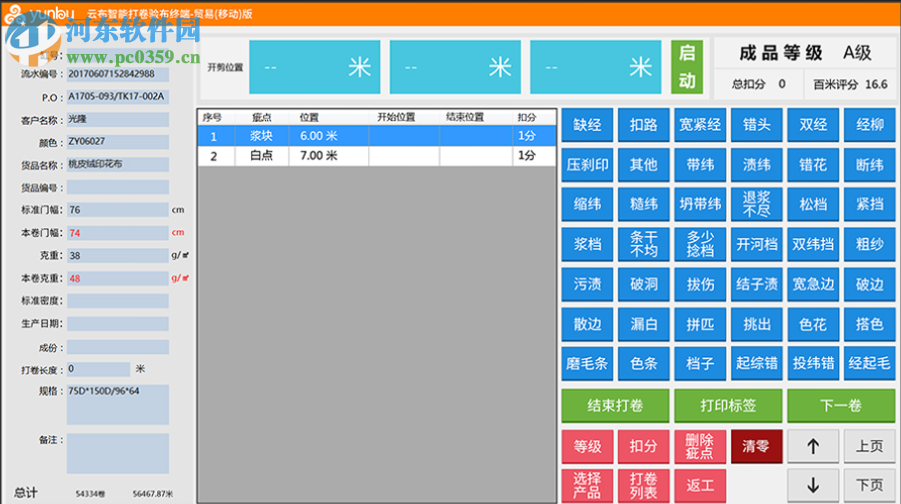Image resolution: width=901 pixels, height=504 pixels.
Task: Select the 白点 defect row
Action: [x=377, y=156]
